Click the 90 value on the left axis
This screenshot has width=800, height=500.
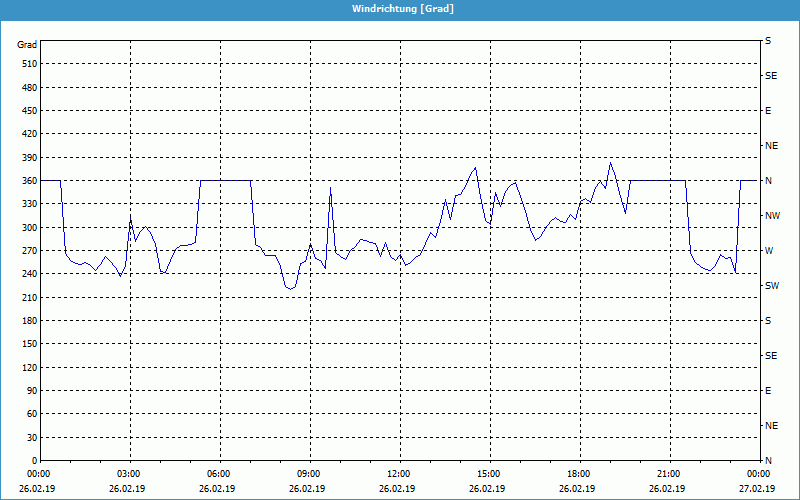click(x=30, y=391)
